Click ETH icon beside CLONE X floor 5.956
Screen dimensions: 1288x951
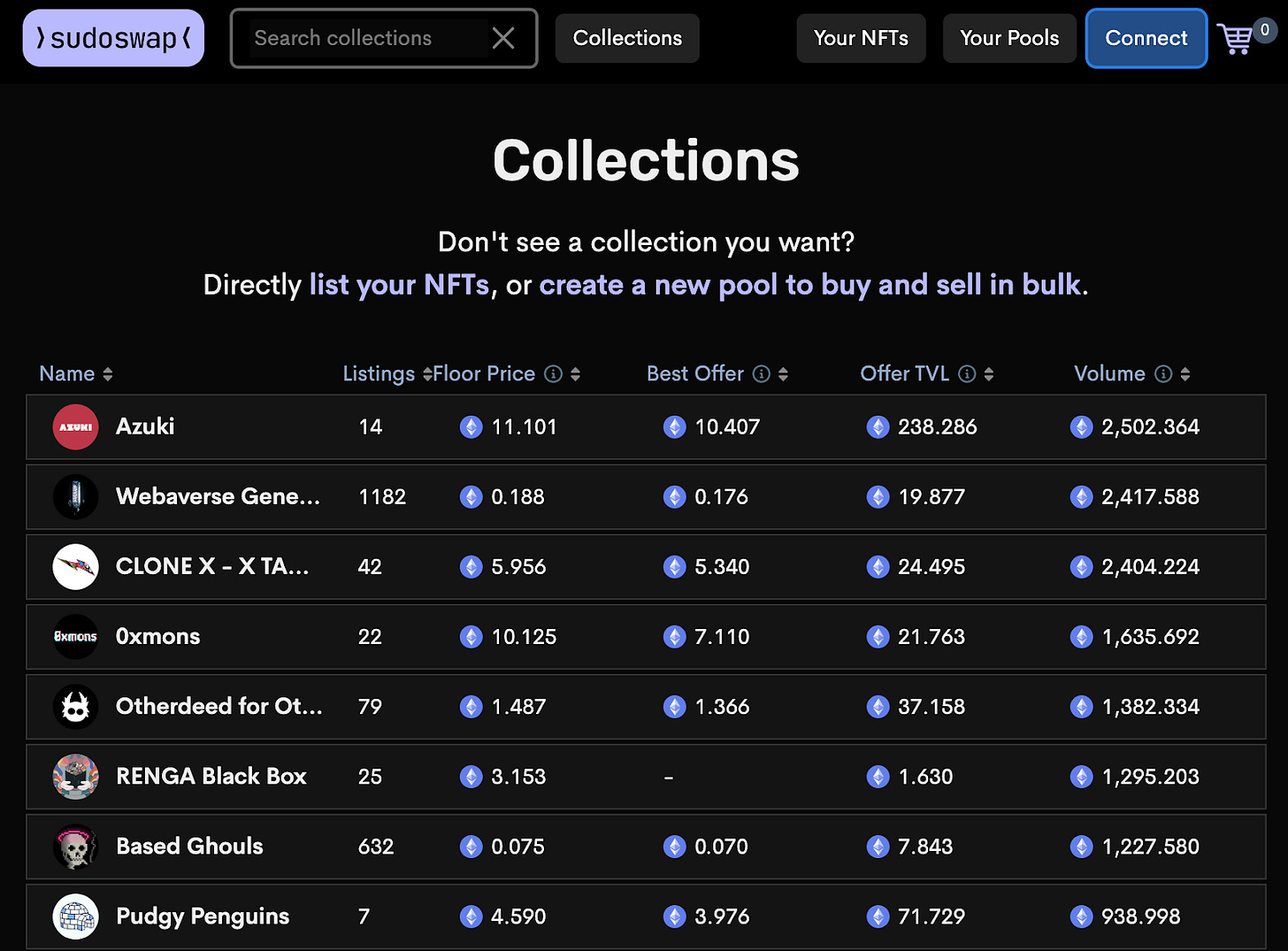tap(471, 567)
